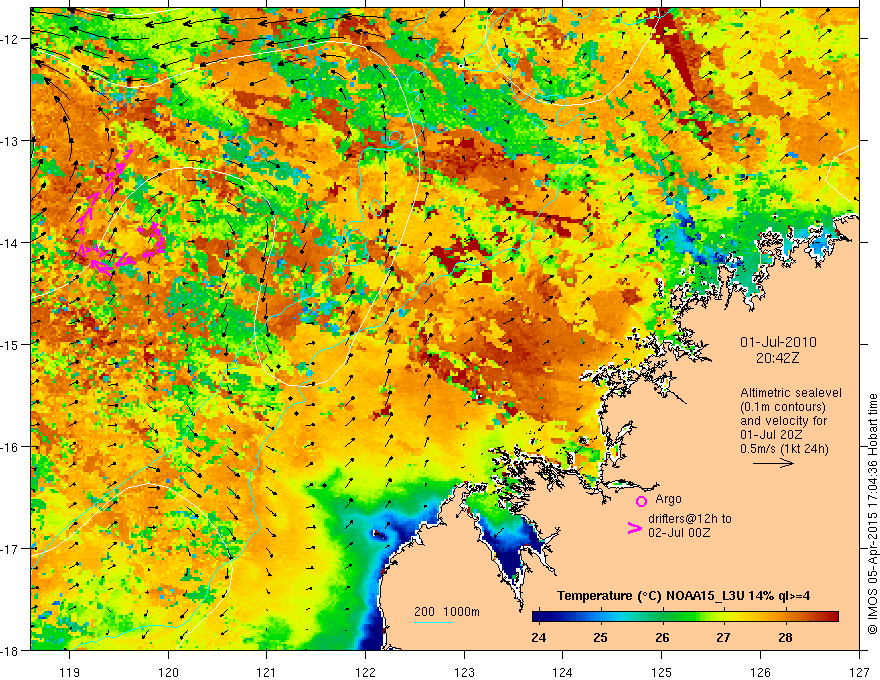Click the longitude axis label 119
The height and width of the screenshot is (680, 880).
tap(70, 672)
